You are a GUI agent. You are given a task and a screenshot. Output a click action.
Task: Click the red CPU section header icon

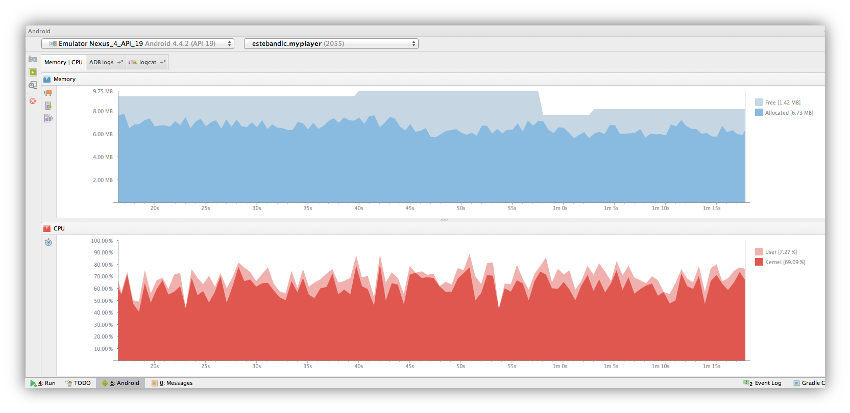coord(47,229)
